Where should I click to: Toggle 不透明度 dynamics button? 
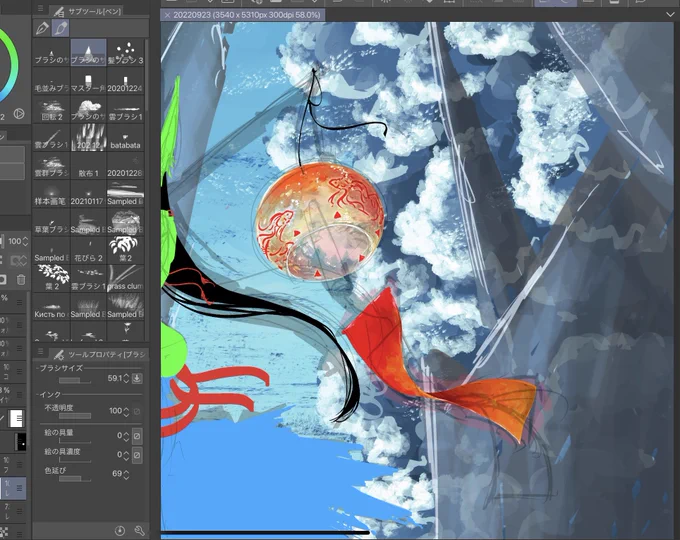[137, 411]
